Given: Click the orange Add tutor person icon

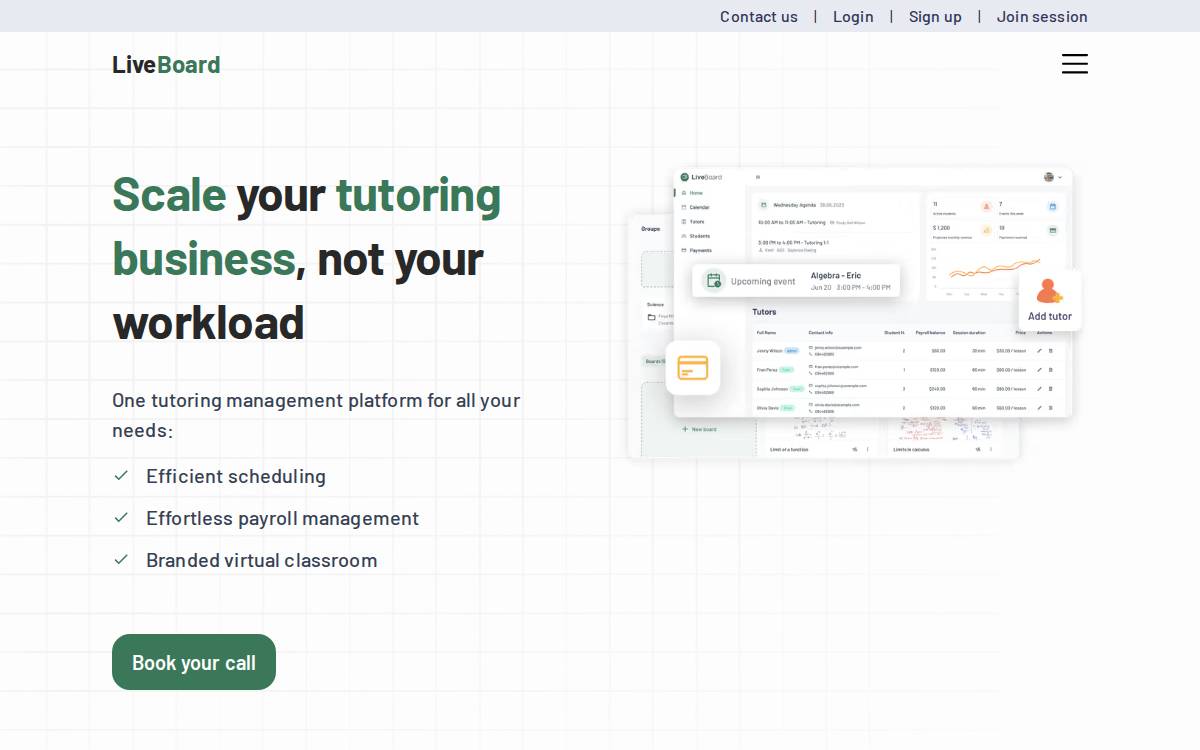Looking at the screenshot, I should tap(1049, 291).
